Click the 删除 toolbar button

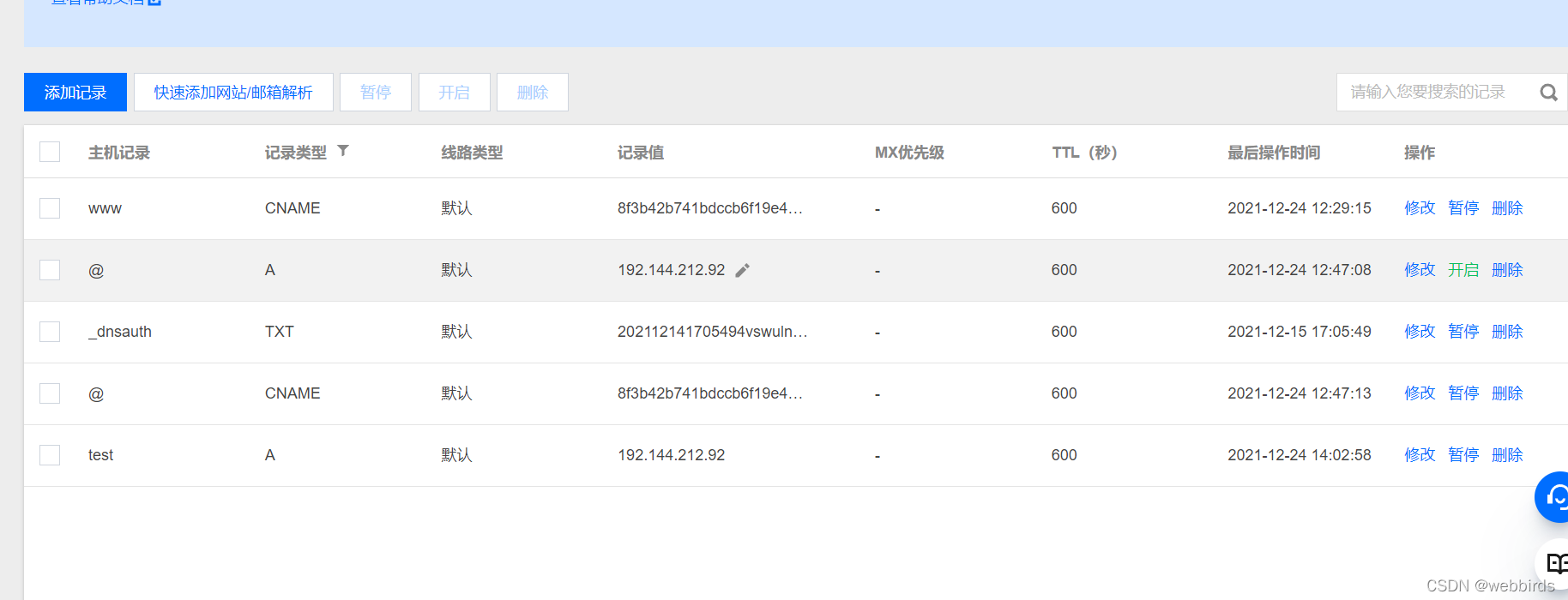coord(533,92)
